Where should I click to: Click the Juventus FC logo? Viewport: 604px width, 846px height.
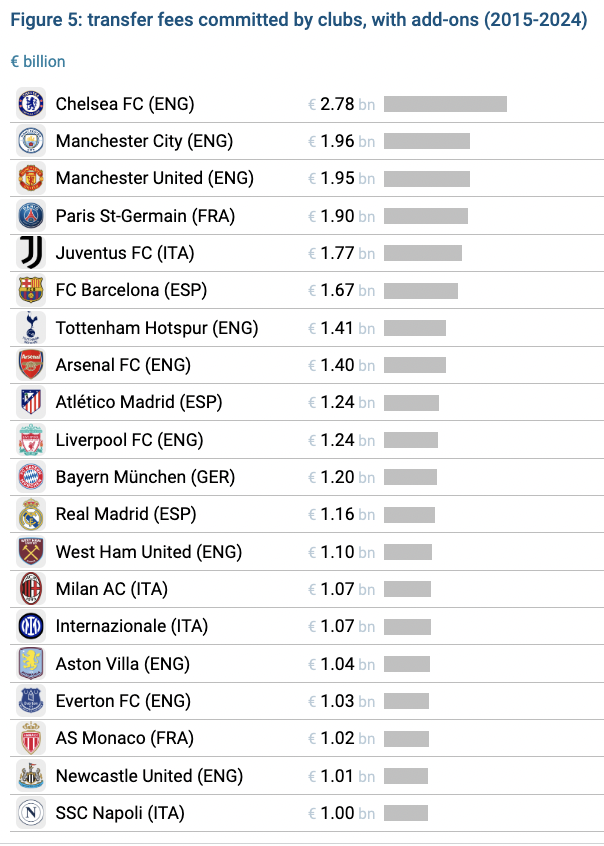[31, 253]
